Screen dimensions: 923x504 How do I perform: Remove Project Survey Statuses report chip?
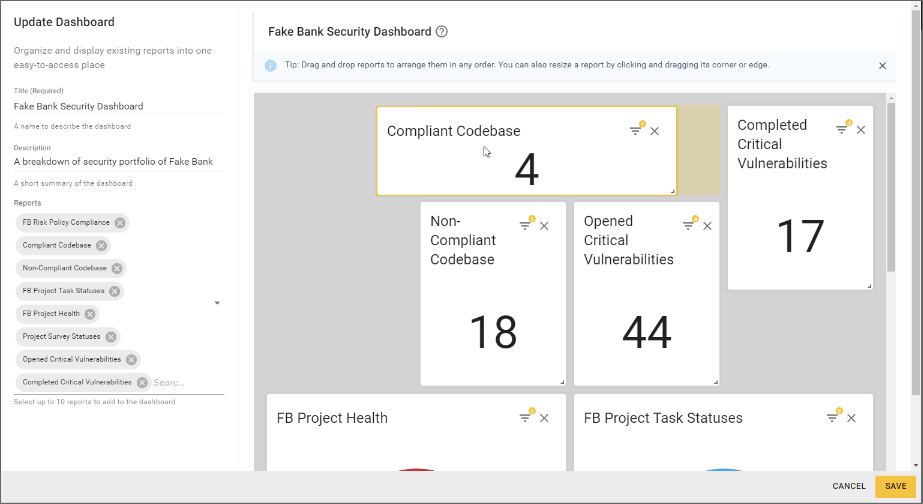(x=111, y=337)
